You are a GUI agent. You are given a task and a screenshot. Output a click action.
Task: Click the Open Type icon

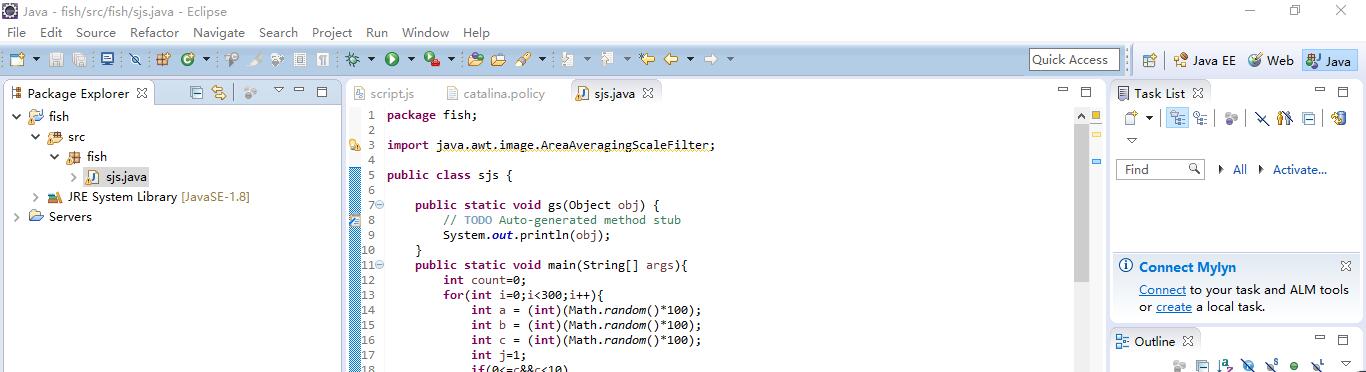tap(475, 60)
